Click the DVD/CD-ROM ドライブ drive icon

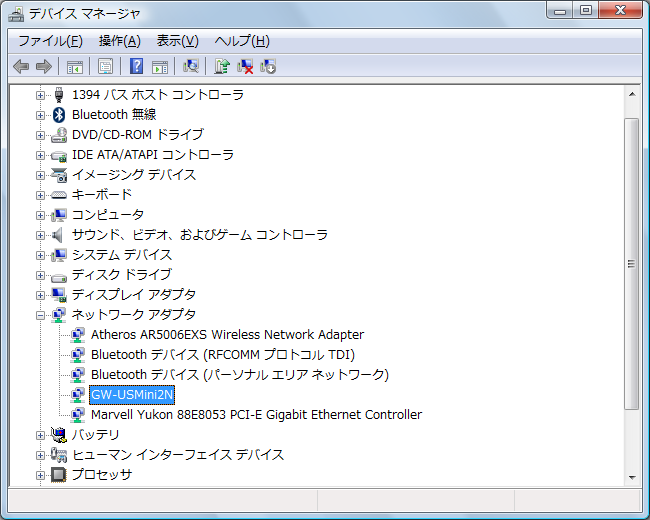pyautogui.click(x=59, y=135)
